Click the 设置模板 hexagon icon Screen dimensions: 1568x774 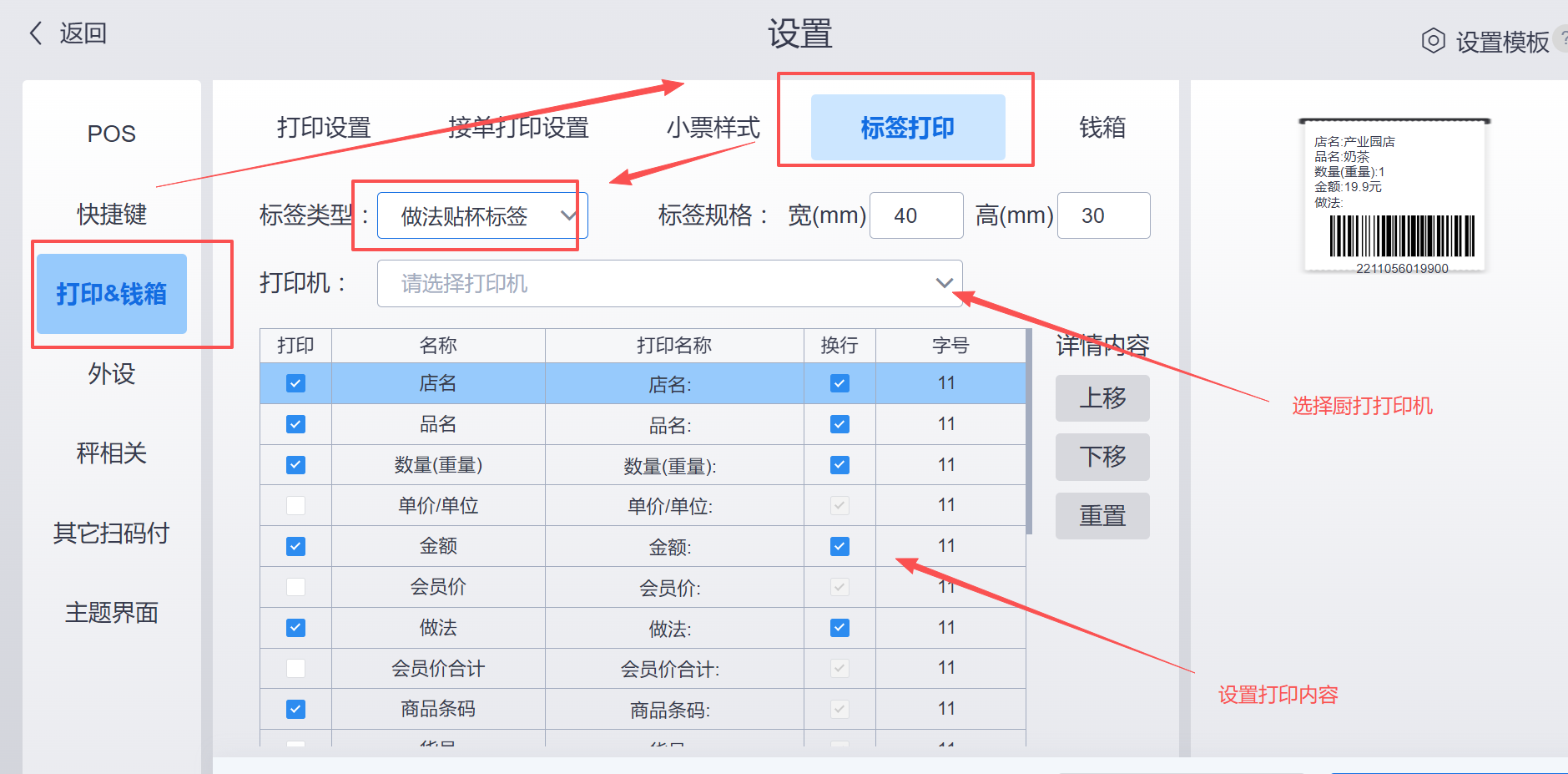click(x=1433, y=41)
